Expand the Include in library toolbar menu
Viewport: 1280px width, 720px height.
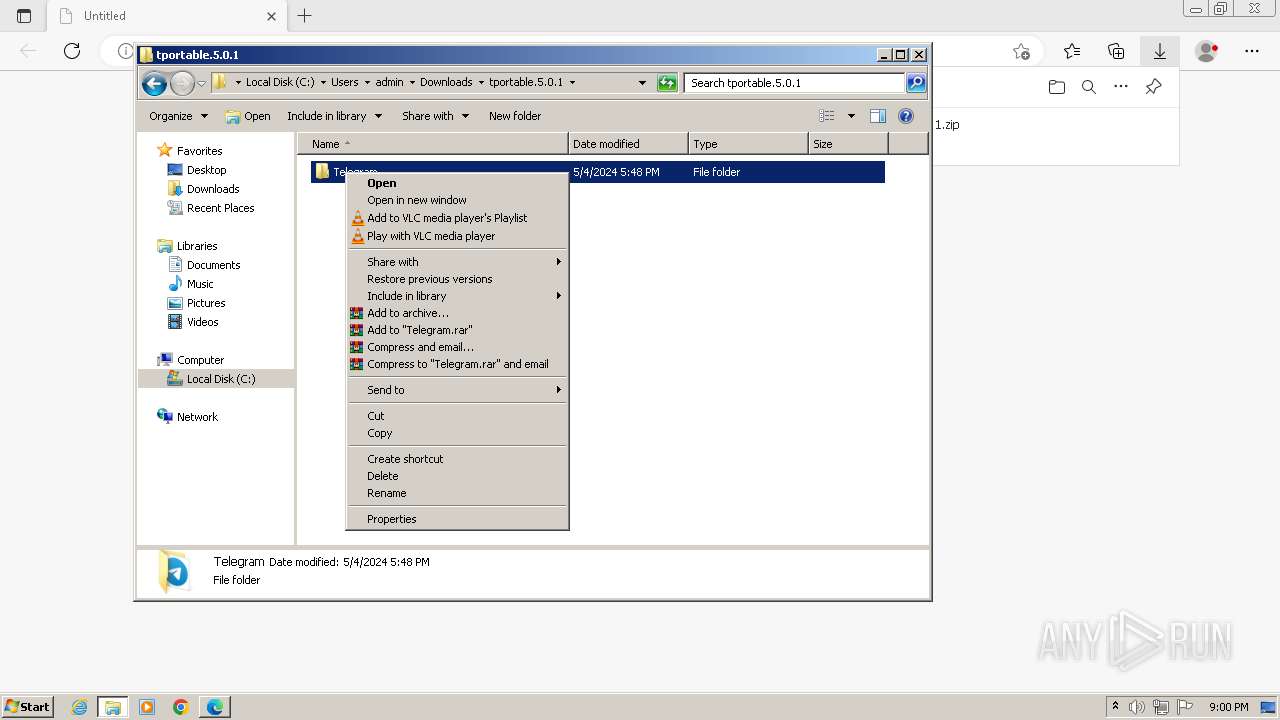(x=334, y=116)
